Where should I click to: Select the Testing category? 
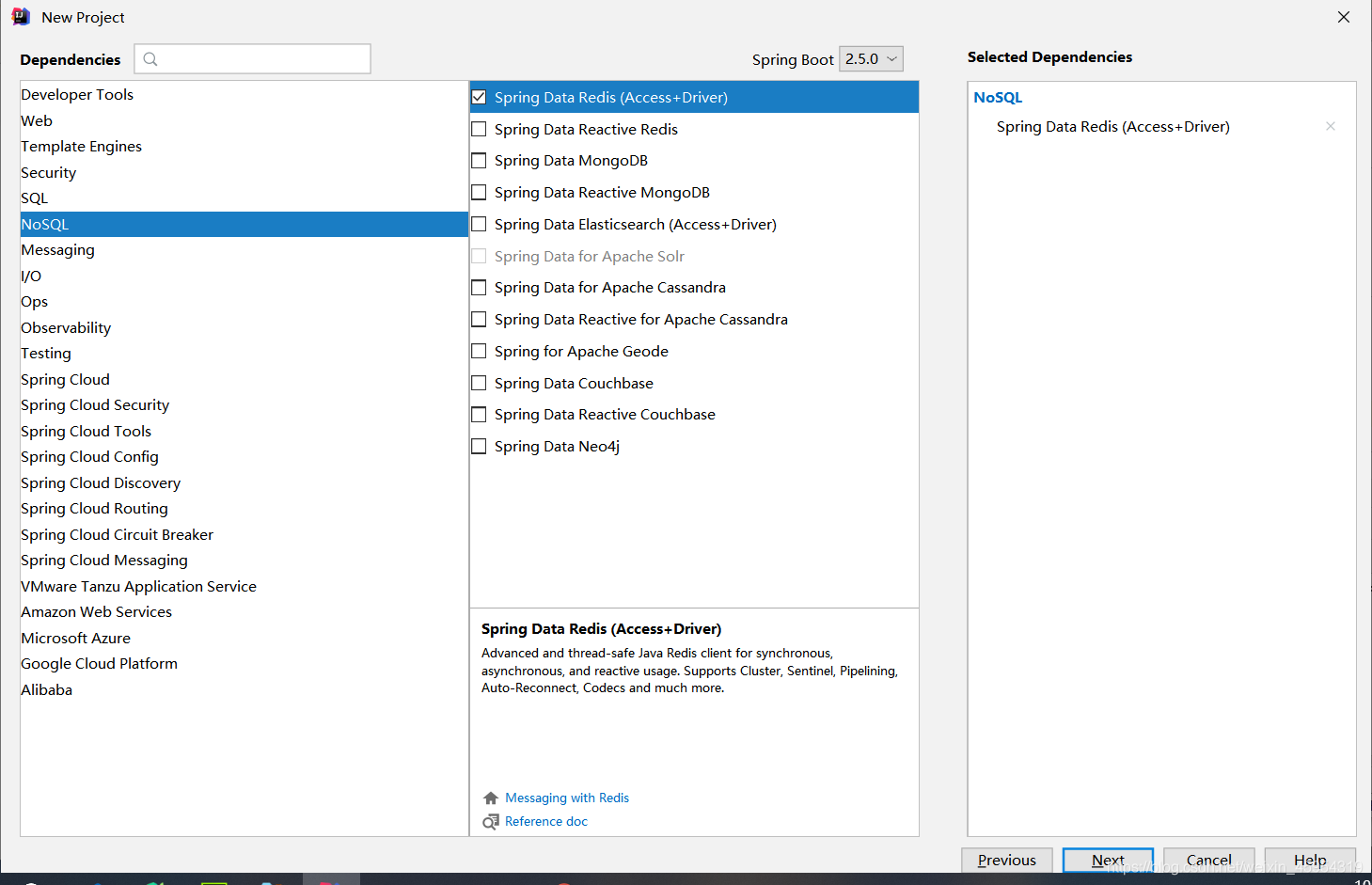click(244, 353)
